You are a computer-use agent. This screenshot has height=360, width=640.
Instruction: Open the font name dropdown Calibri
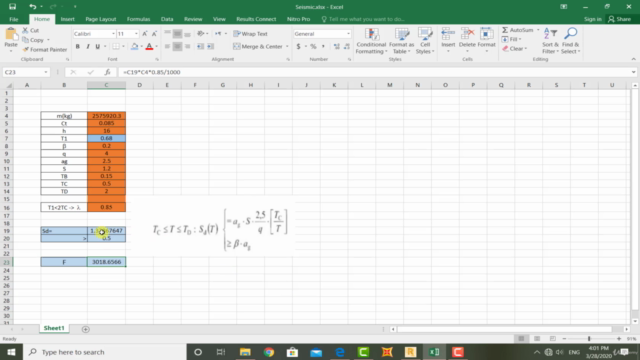pos(113,34)
